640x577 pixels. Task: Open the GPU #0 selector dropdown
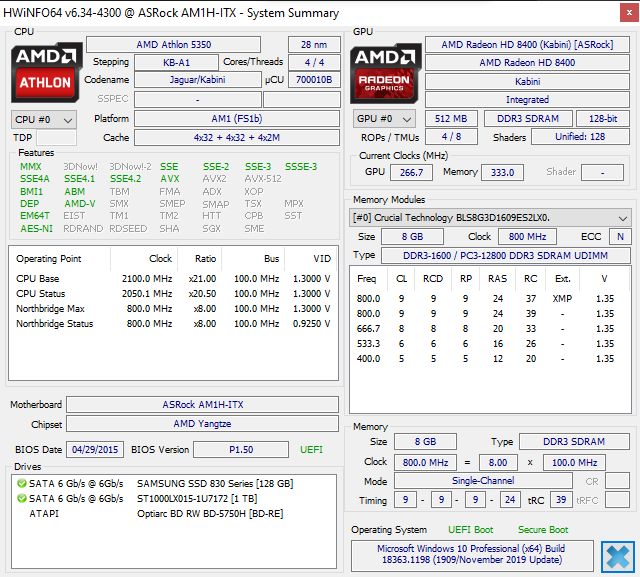[x=384, y=119]
